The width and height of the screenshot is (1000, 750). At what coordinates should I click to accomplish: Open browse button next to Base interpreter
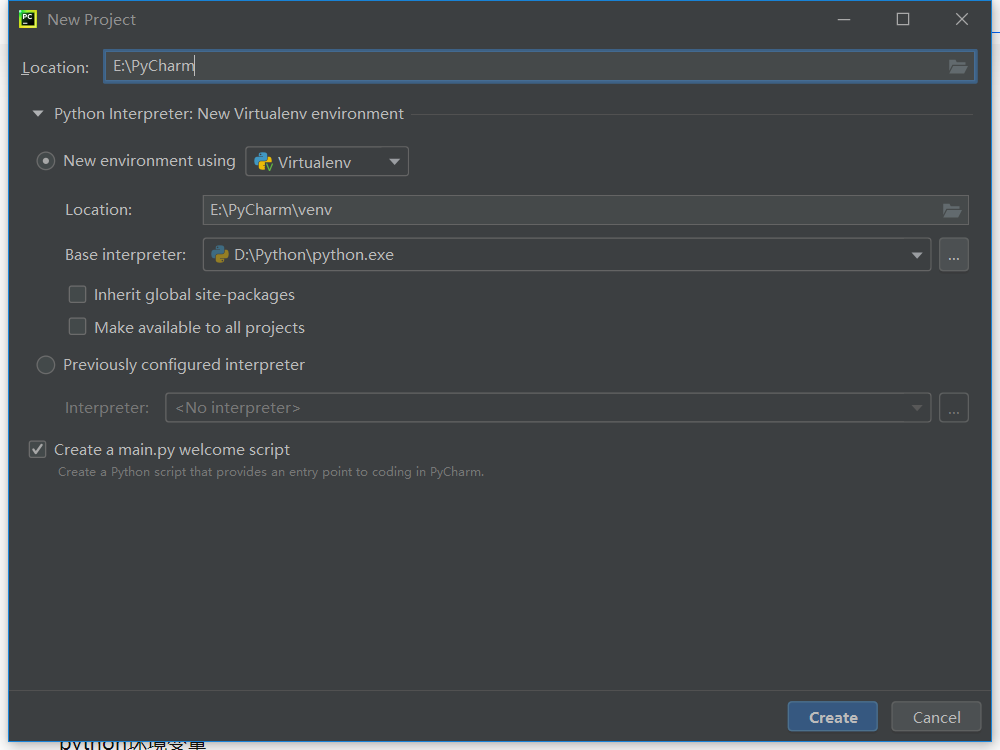coord(953,254)
